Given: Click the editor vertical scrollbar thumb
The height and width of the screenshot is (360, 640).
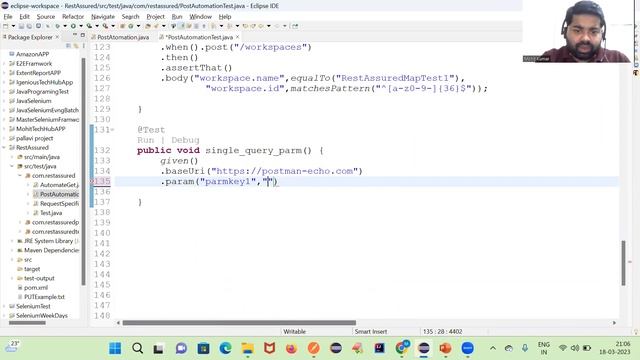Looking at the screenshot, I should tap(623, 263).
